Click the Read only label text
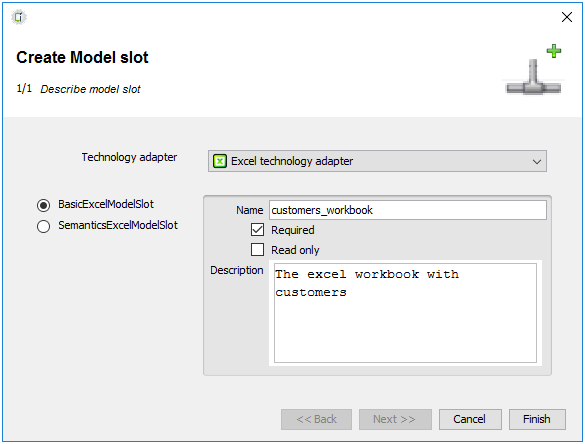The image size is (585, 444). click(295, 250)
